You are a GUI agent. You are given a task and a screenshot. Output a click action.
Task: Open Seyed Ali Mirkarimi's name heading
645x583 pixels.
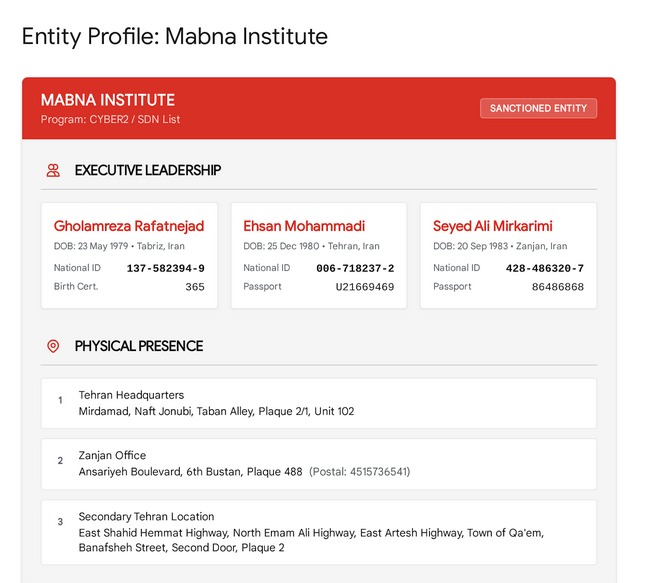492,226
